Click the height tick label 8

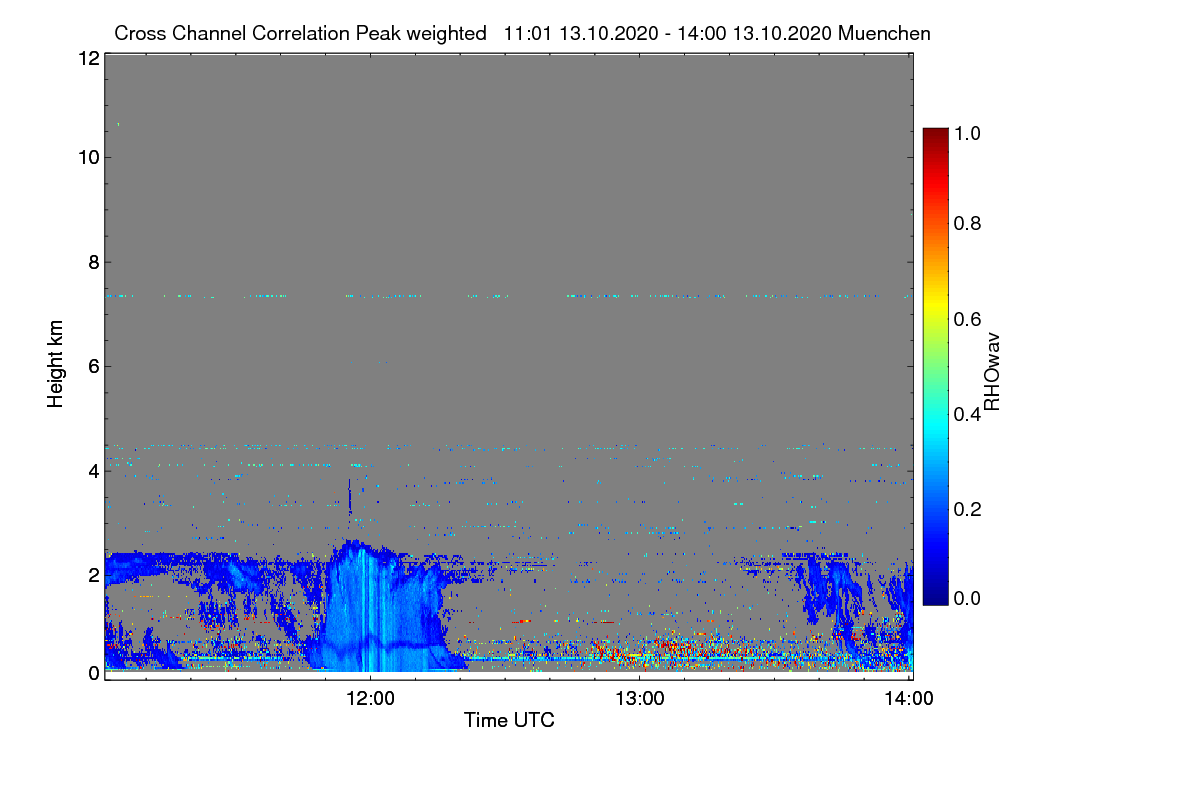93,262
